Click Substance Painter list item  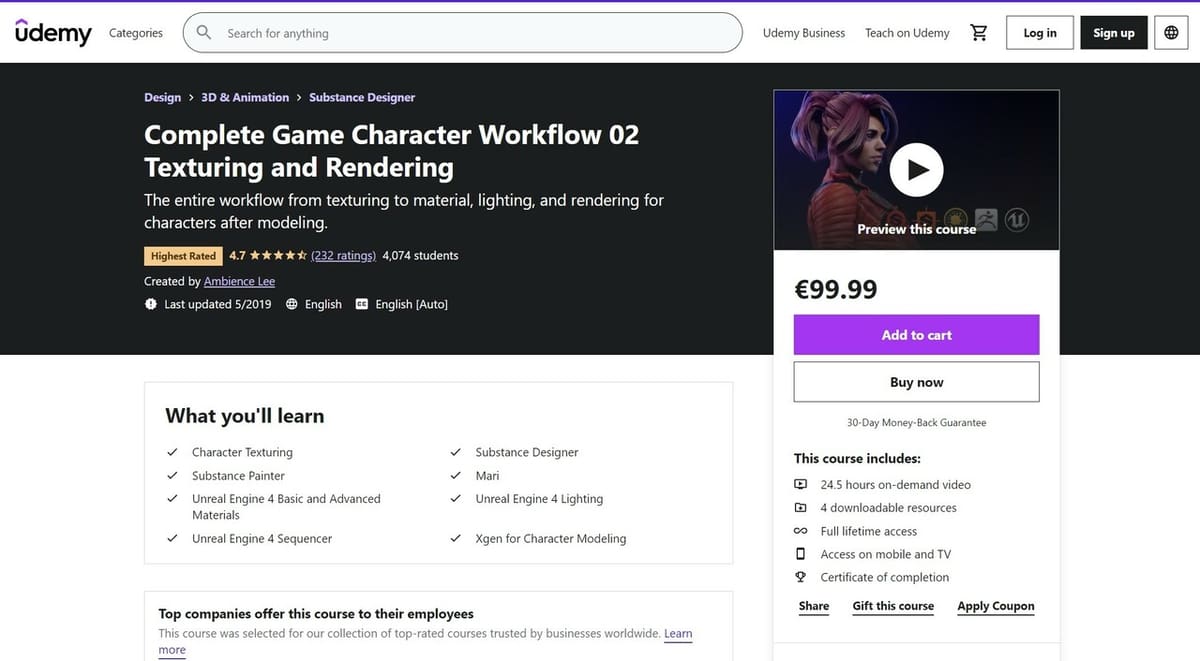(x=238, y=476)
